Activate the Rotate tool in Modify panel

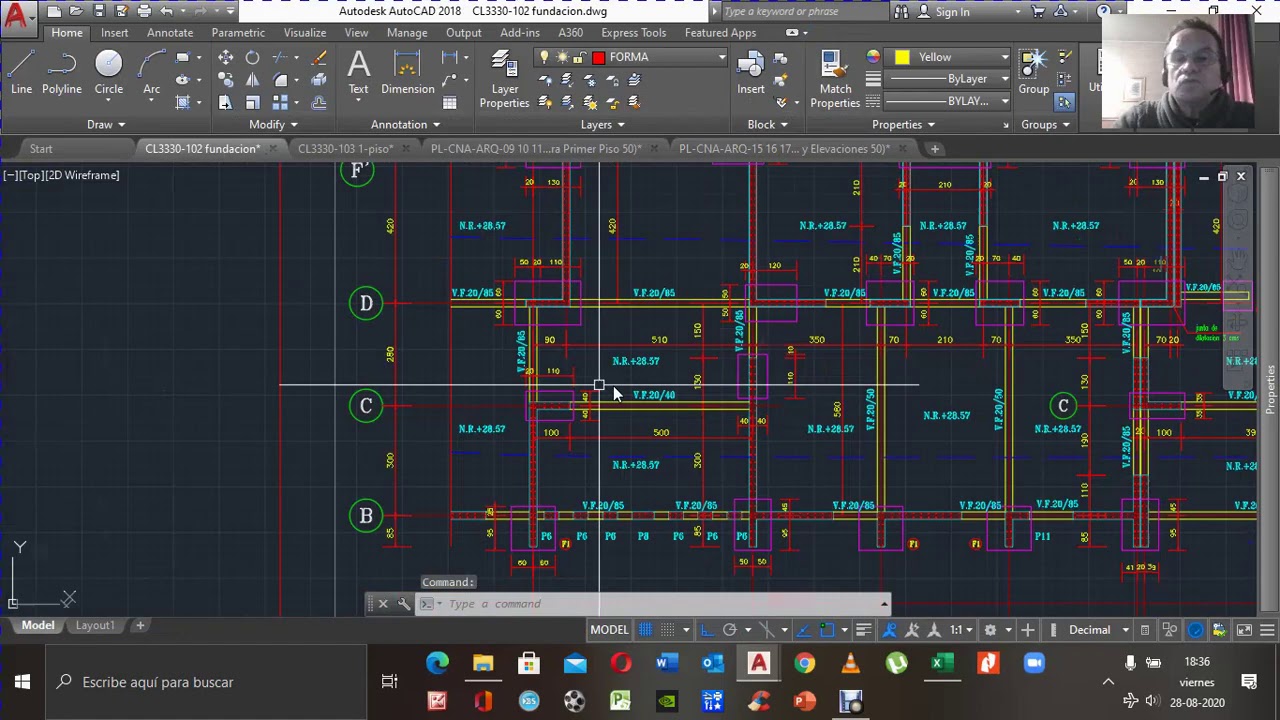pyautogui.click(x=252, y=58)
